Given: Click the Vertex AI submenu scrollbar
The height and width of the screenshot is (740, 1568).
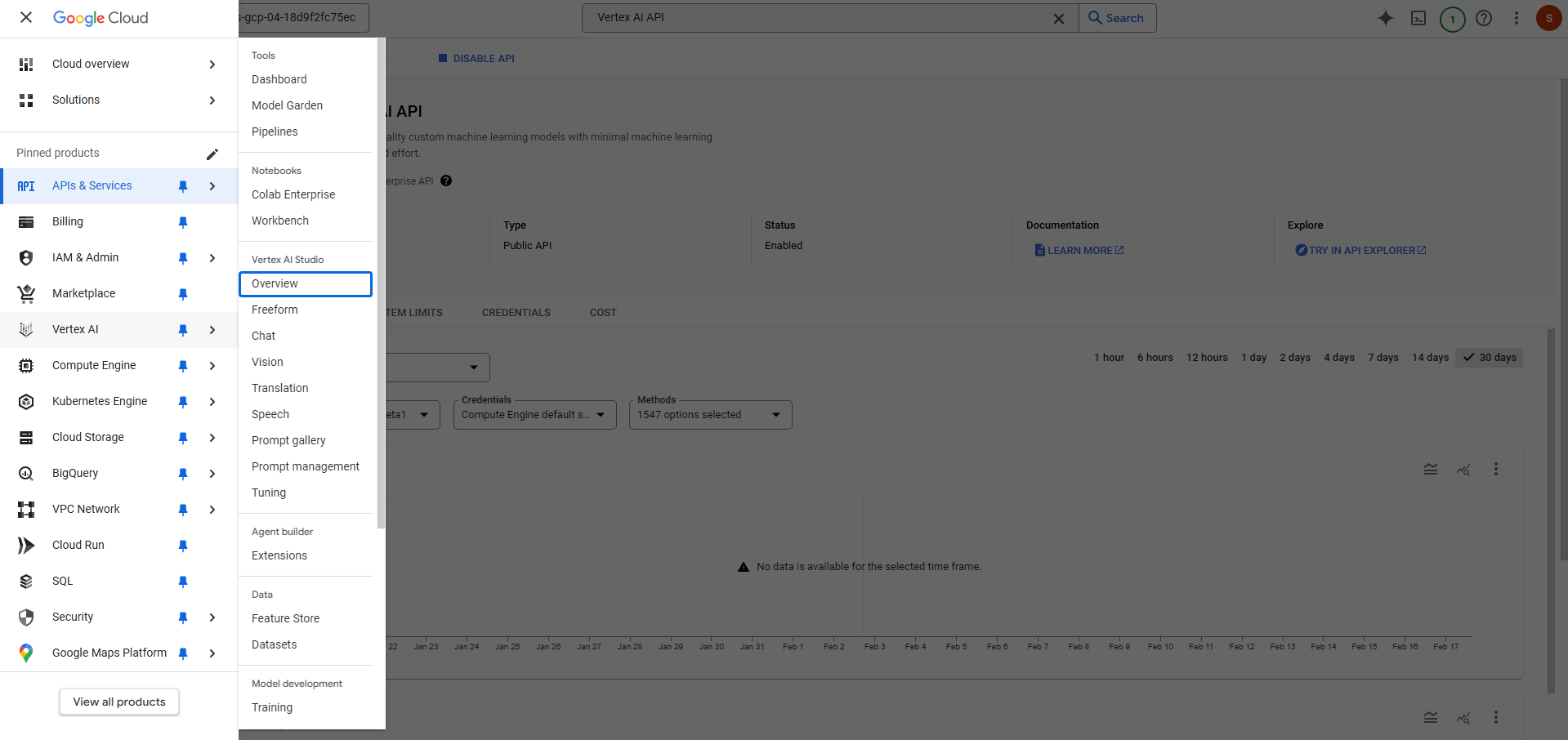Looking at the screenshot, I should tap(381, 283).
